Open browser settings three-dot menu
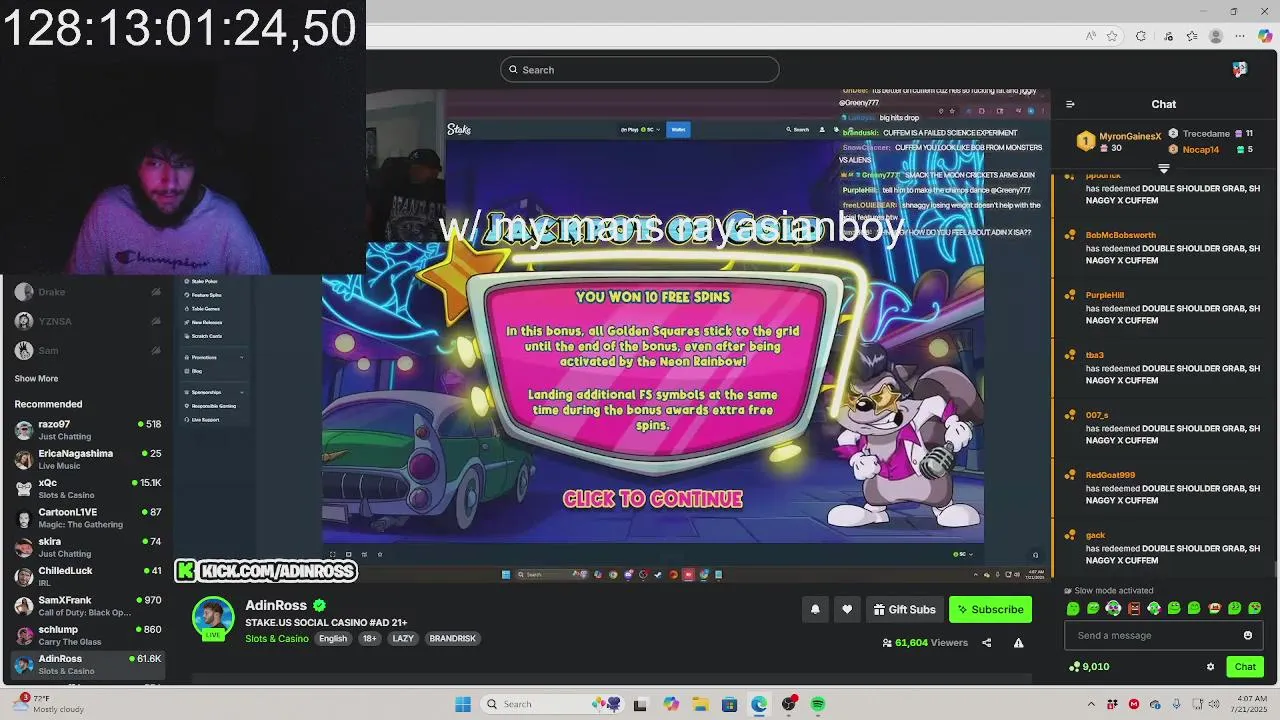The width and height of the screenshot is (1280, 720). [1240, 36]
